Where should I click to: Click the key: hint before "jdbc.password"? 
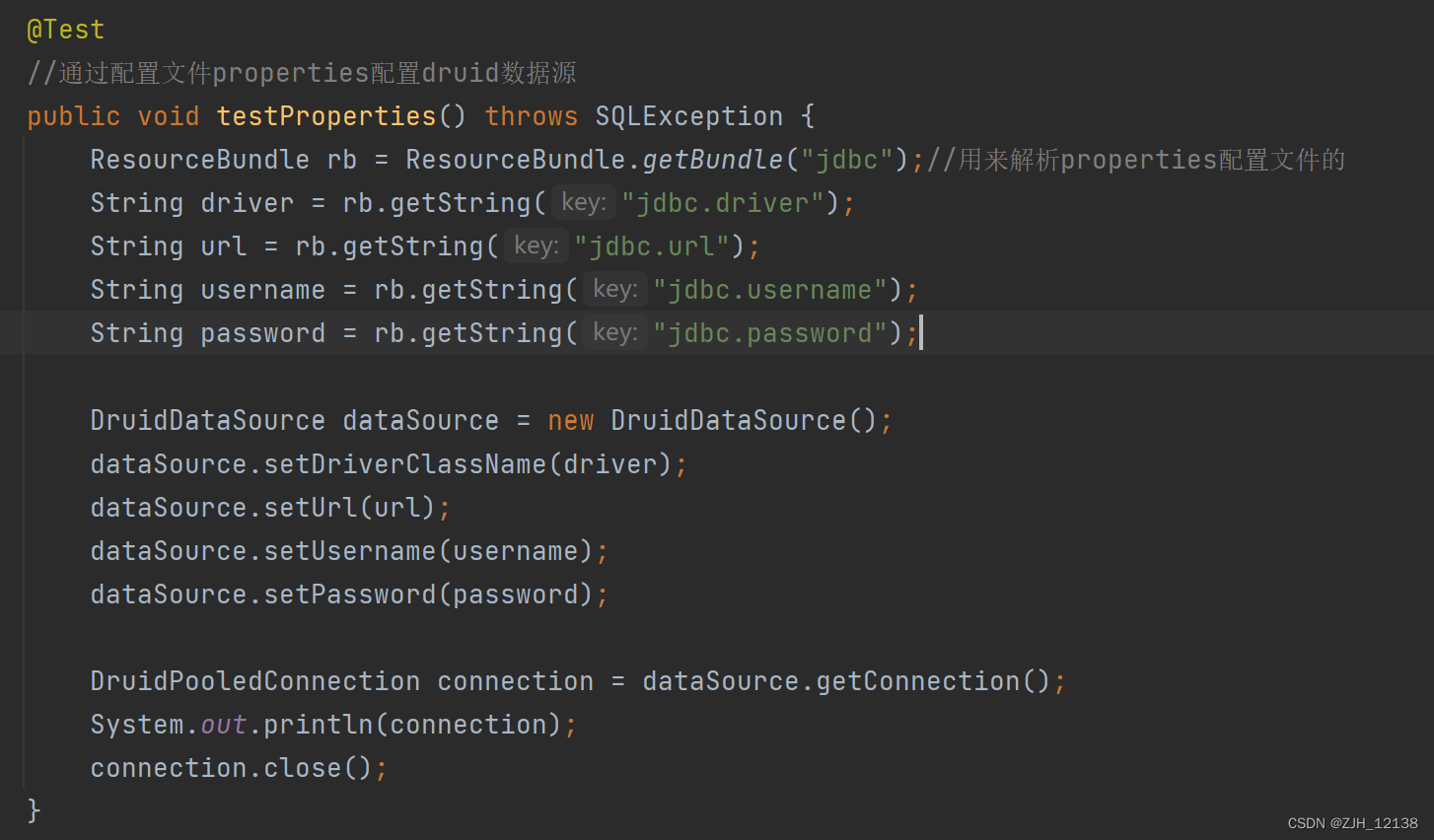pos(615,333)
